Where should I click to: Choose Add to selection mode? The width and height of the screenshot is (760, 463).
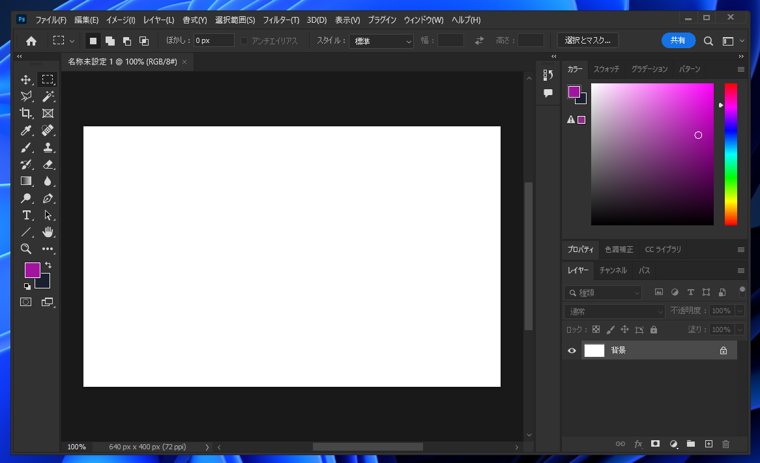110,41
